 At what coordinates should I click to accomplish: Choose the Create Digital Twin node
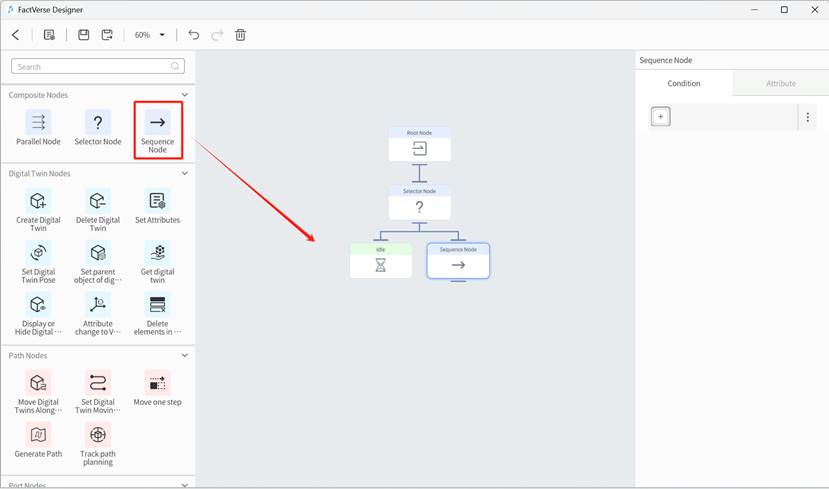(x=38, y=202)
